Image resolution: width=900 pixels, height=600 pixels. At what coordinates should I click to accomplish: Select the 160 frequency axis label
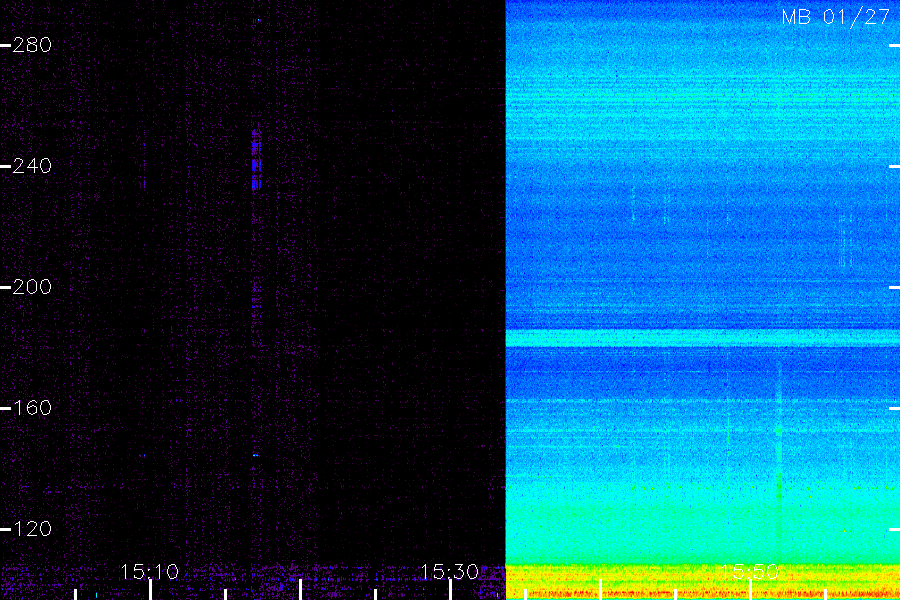32,408
